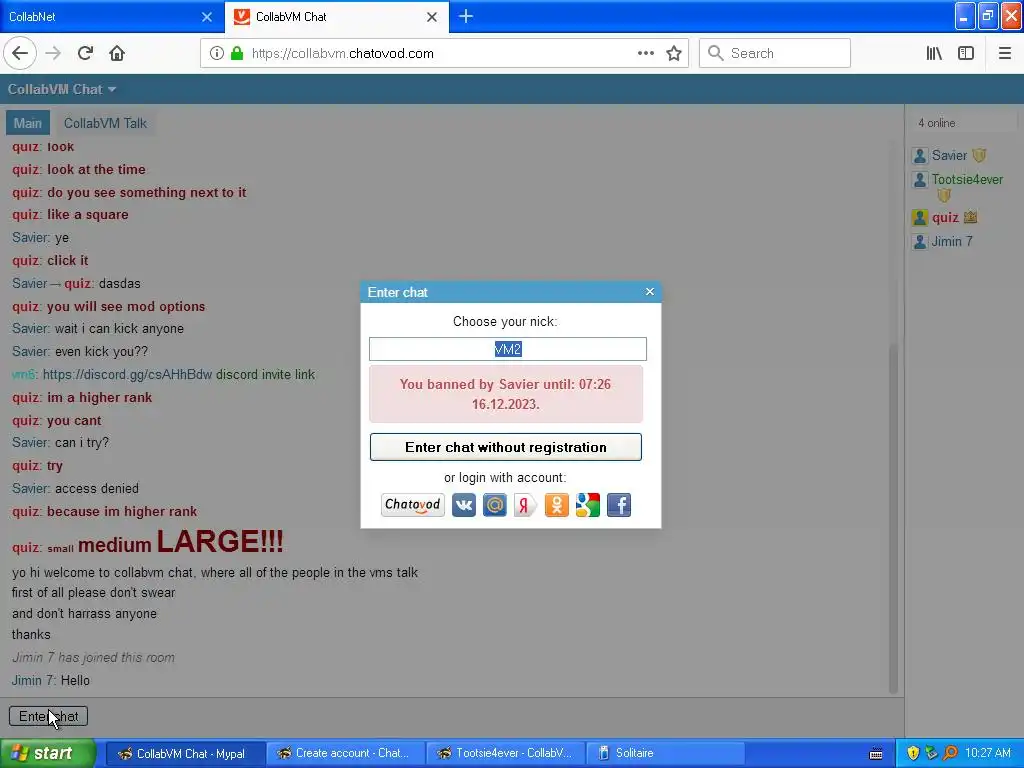
Task: Click the 'You banned by Savier' notice
Action: click(505, 394)
